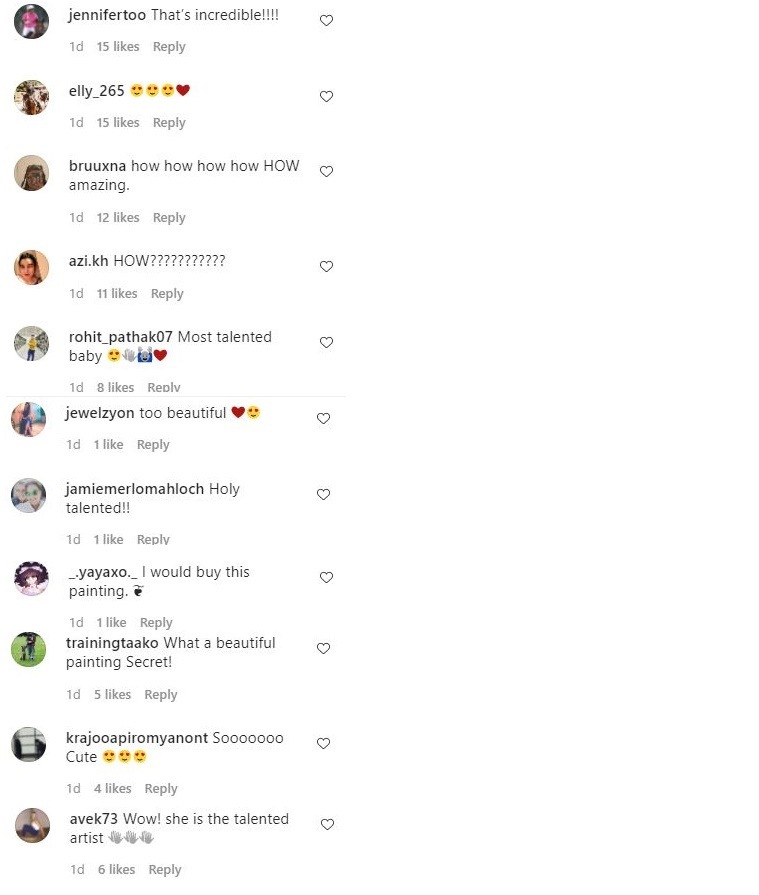View the 6 likes on avek73's comment
Viewport: 759px width, 895px height.
(x=116, y=869)
